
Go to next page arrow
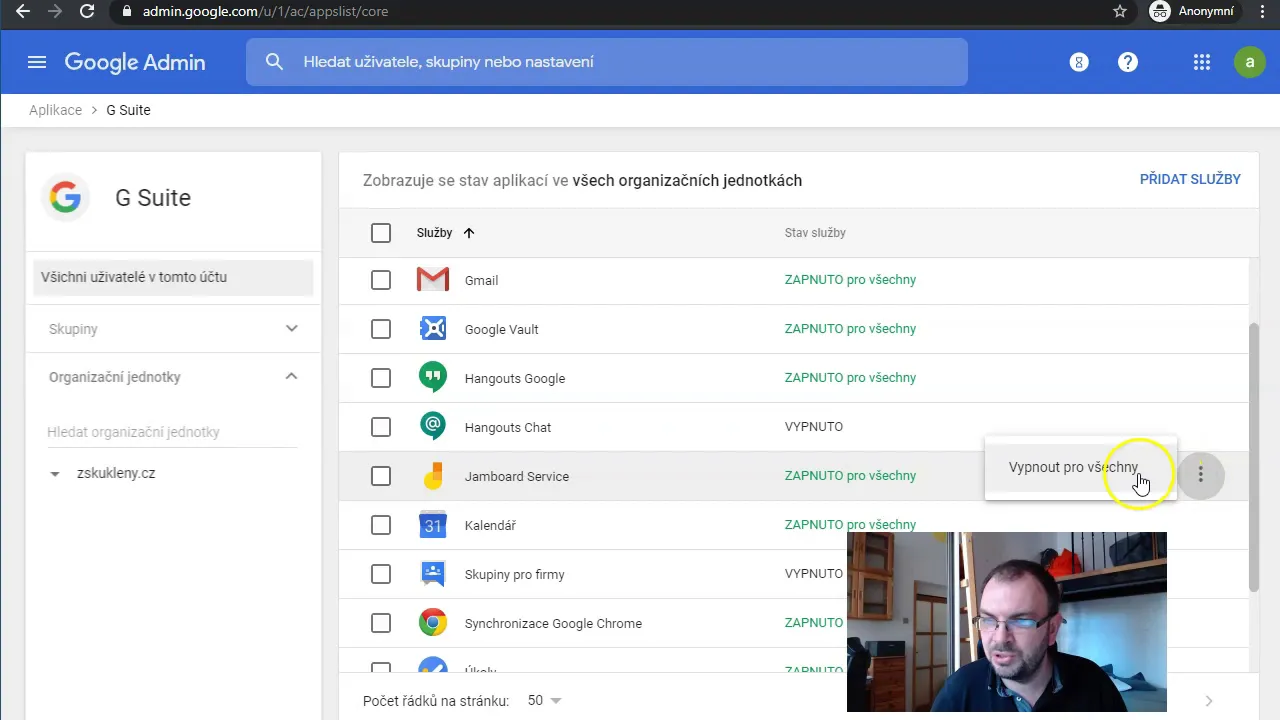(x=1209, y=701)
